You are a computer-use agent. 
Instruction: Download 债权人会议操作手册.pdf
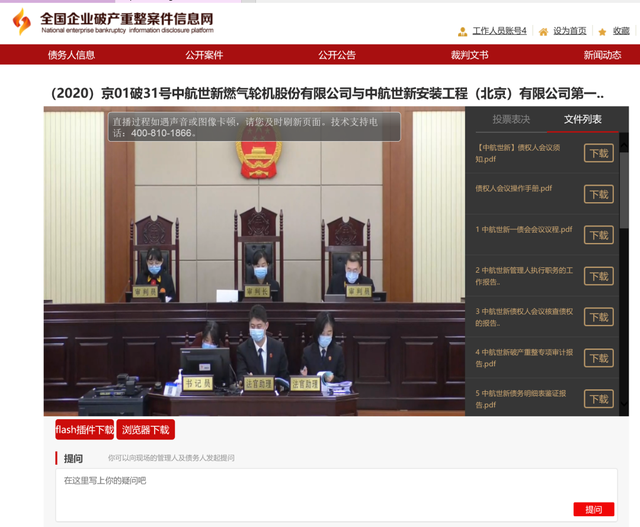(599, 194)
